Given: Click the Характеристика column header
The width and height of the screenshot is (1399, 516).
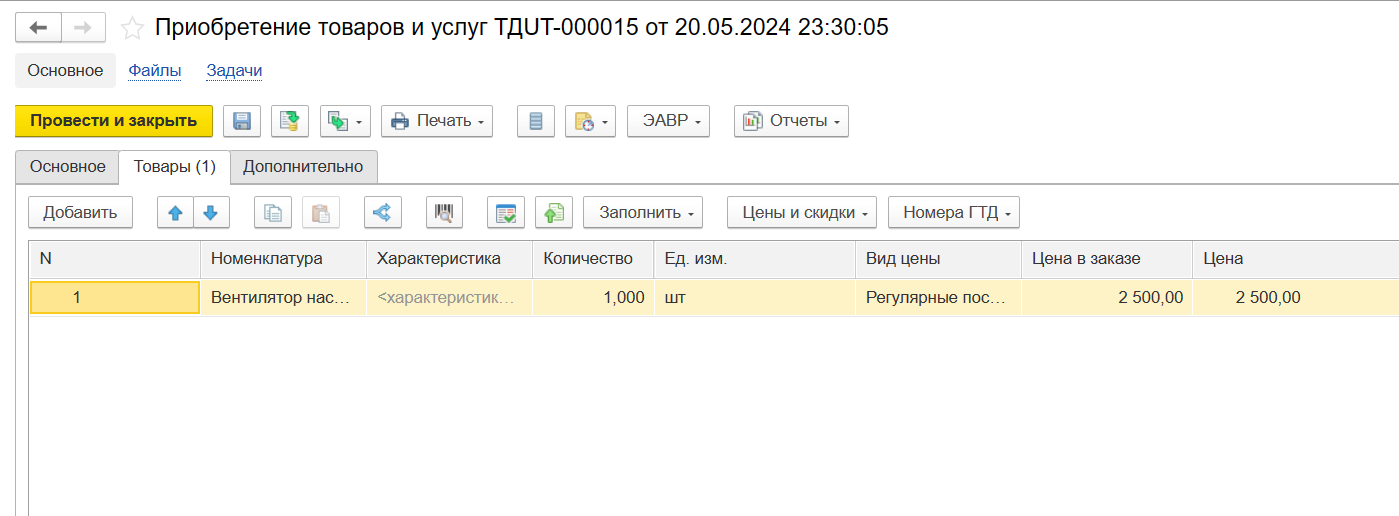Looking at the screenshot, I should coord(449,259).
